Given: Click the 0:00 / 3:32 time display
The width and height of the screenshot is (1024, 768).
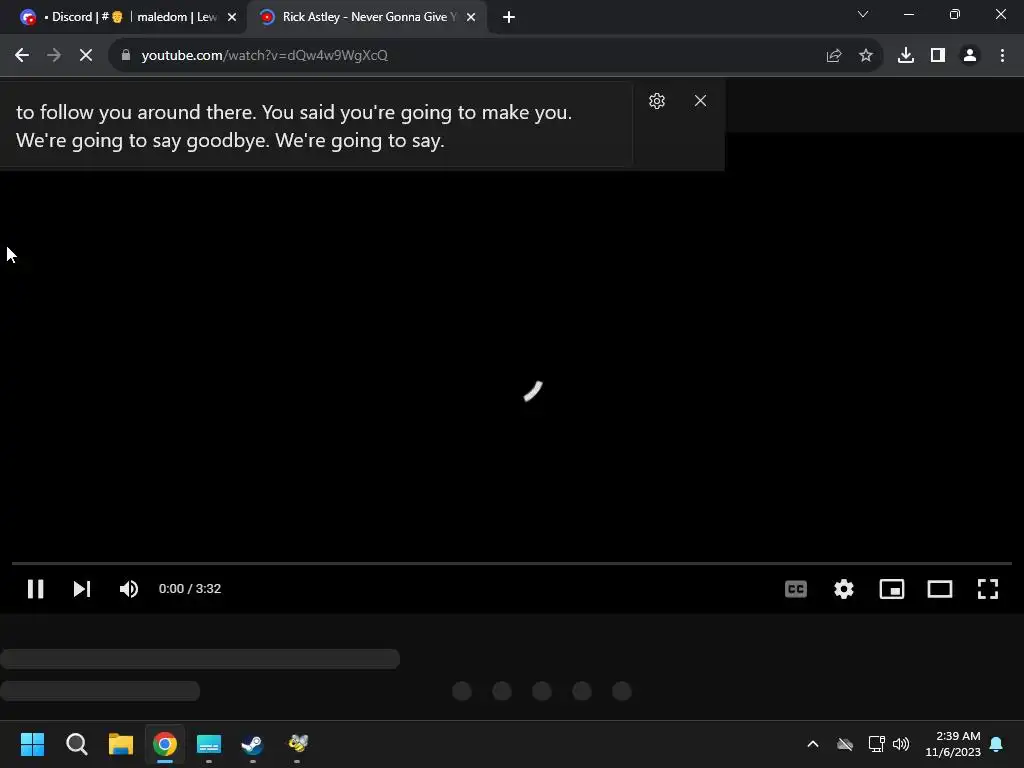Looking at the screenshot, I should coord(190,589).
